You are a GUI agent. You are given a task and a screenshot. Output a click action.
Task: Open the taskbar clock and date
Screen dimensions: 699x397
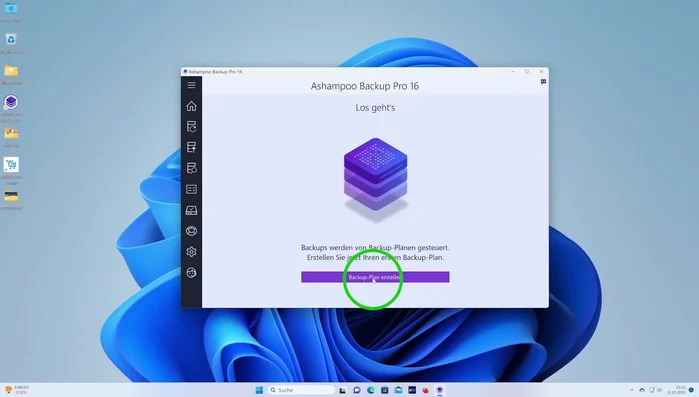point(677,390)
